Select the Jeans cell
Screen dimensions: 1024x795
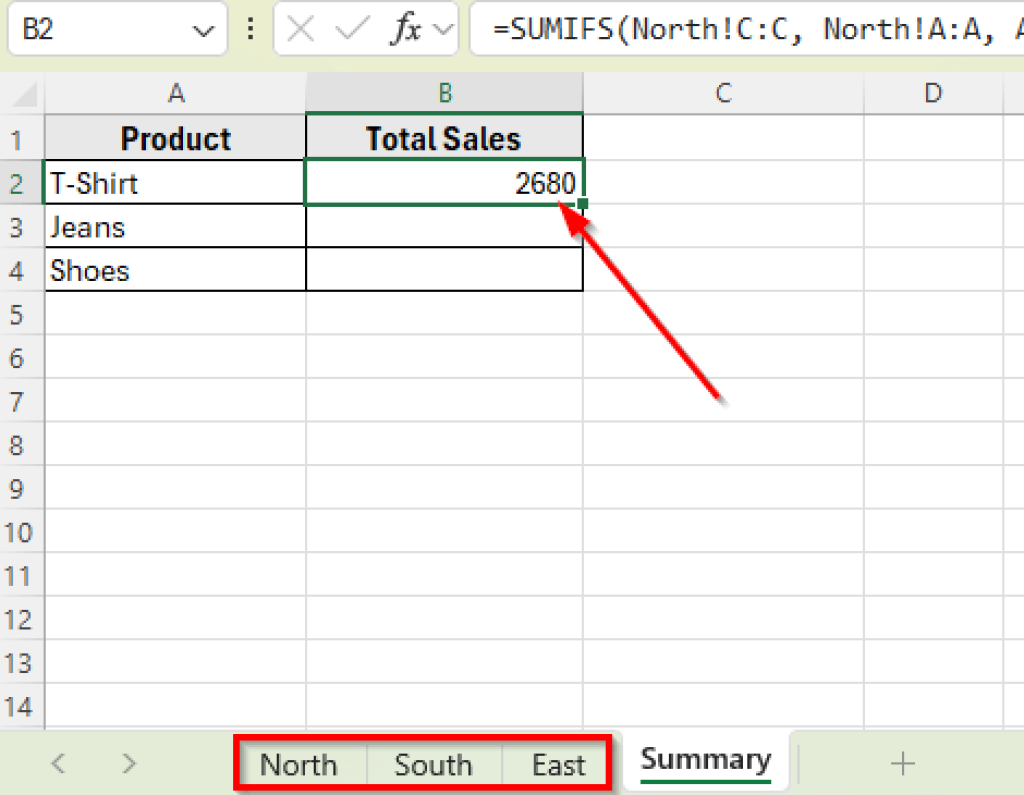(x=175, y=227)
